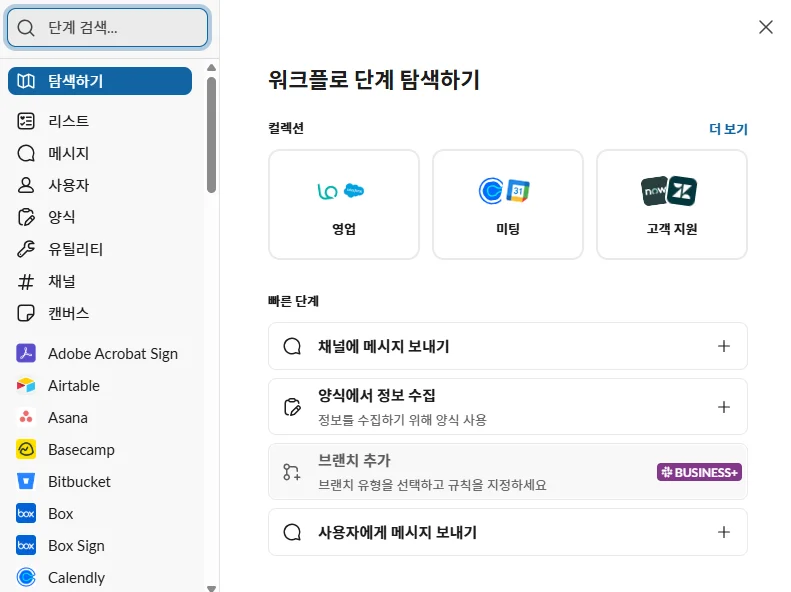Screen dimensions: 791x592
Task: Click plus next to 양식에서 정보 수집
Action: click(724, 407)
